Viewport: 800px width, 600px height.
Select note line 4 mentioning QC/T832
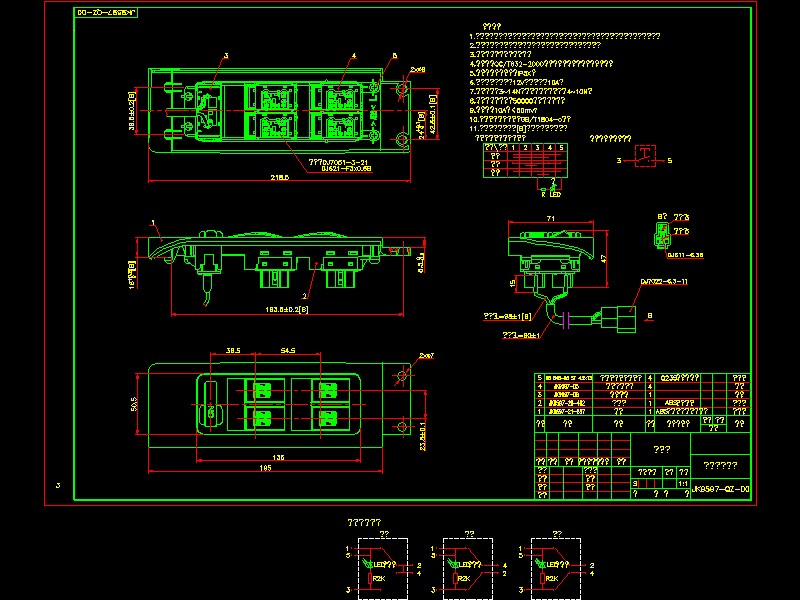(x=541, y=64)
